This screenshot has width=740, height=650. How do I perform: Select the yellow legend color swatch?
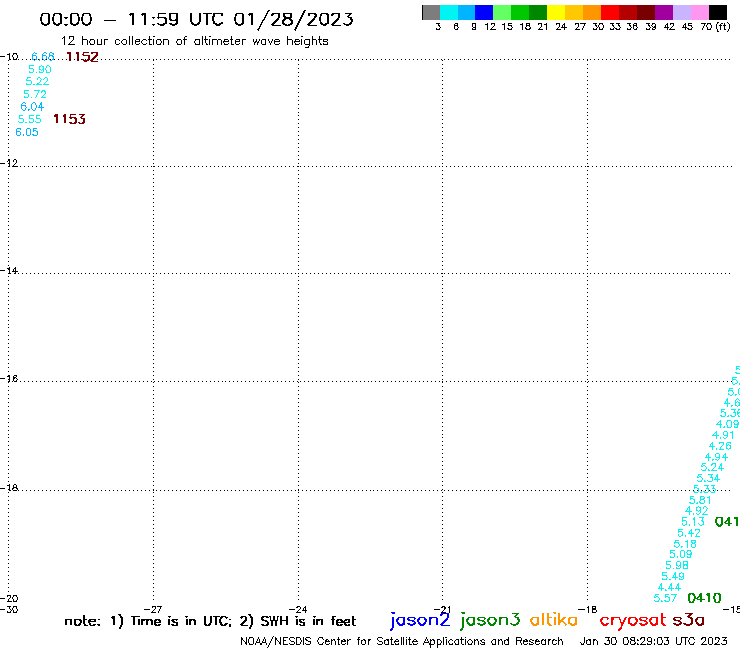tap(556, 12)
